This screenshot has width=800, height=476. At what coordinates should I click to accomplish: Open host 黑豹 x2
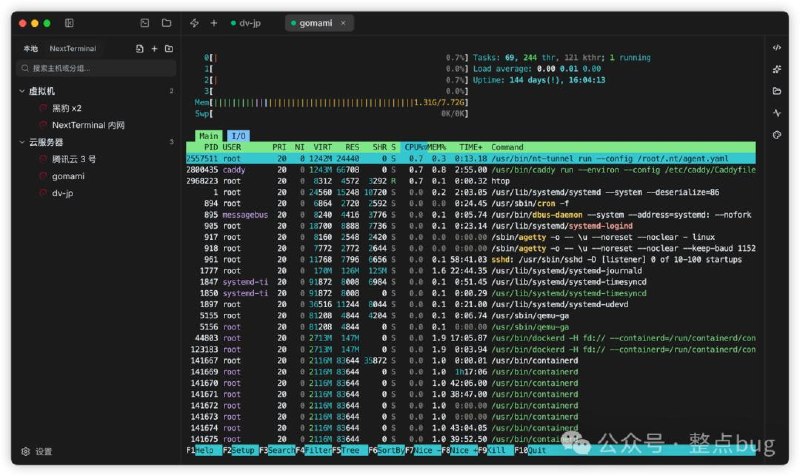66,108
